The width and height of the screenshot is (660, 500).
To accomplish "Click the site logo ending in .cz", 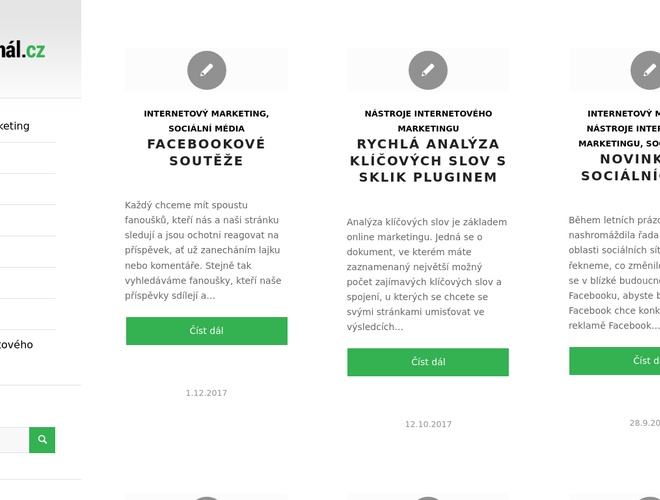I will (x=23, y=50).
